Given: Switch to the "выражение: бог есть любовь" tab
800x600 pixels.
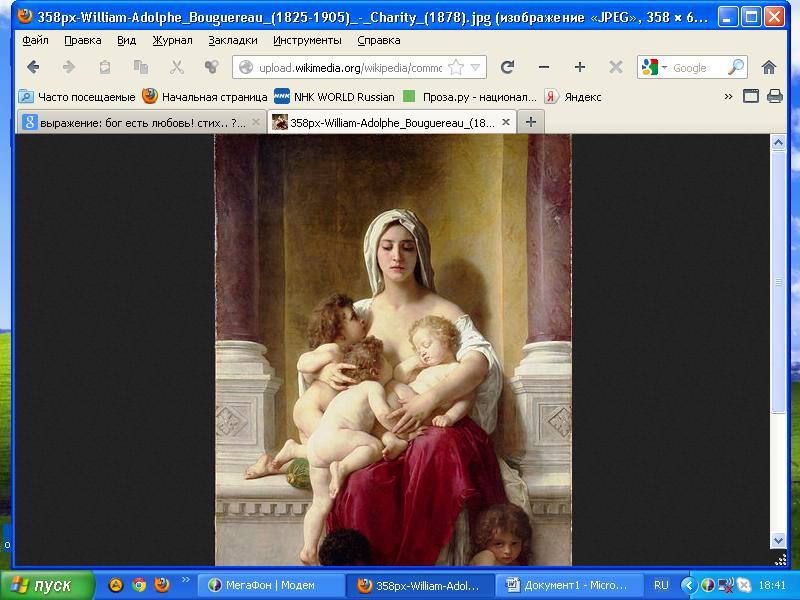Looking at the screenshot, I should (141, 122).
